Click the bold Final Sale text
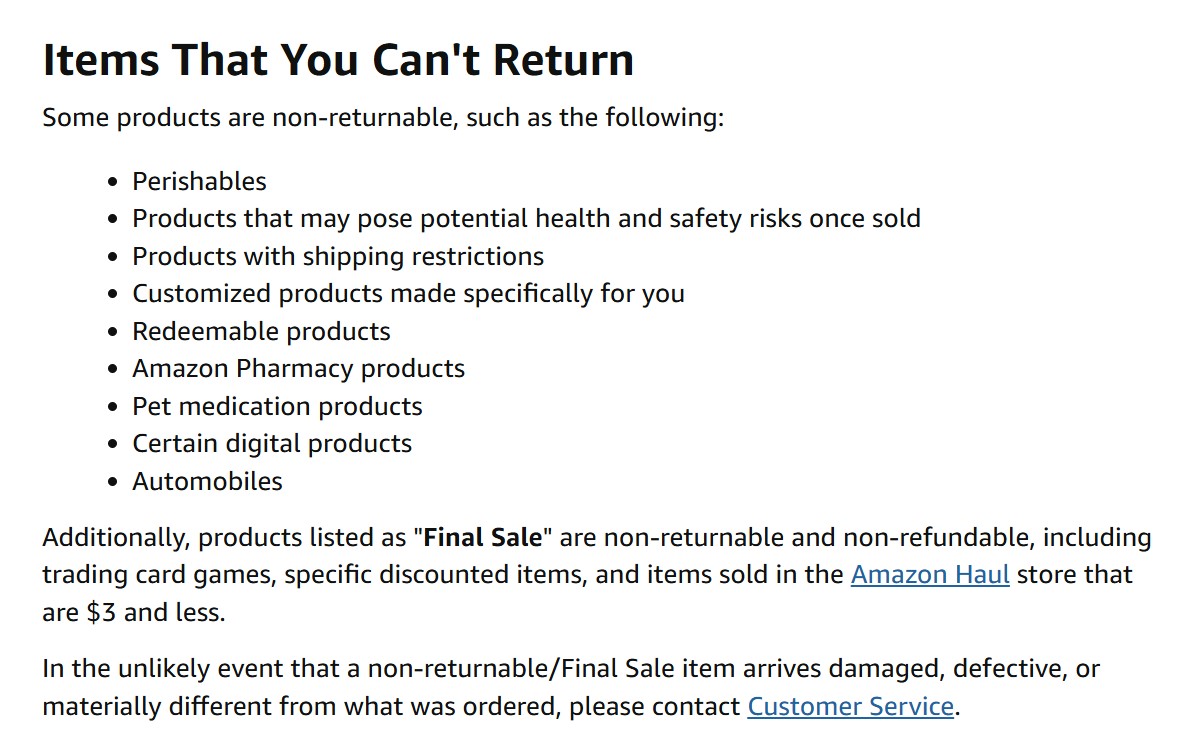Screen dimensions: 1189x754 pos(483,537)
